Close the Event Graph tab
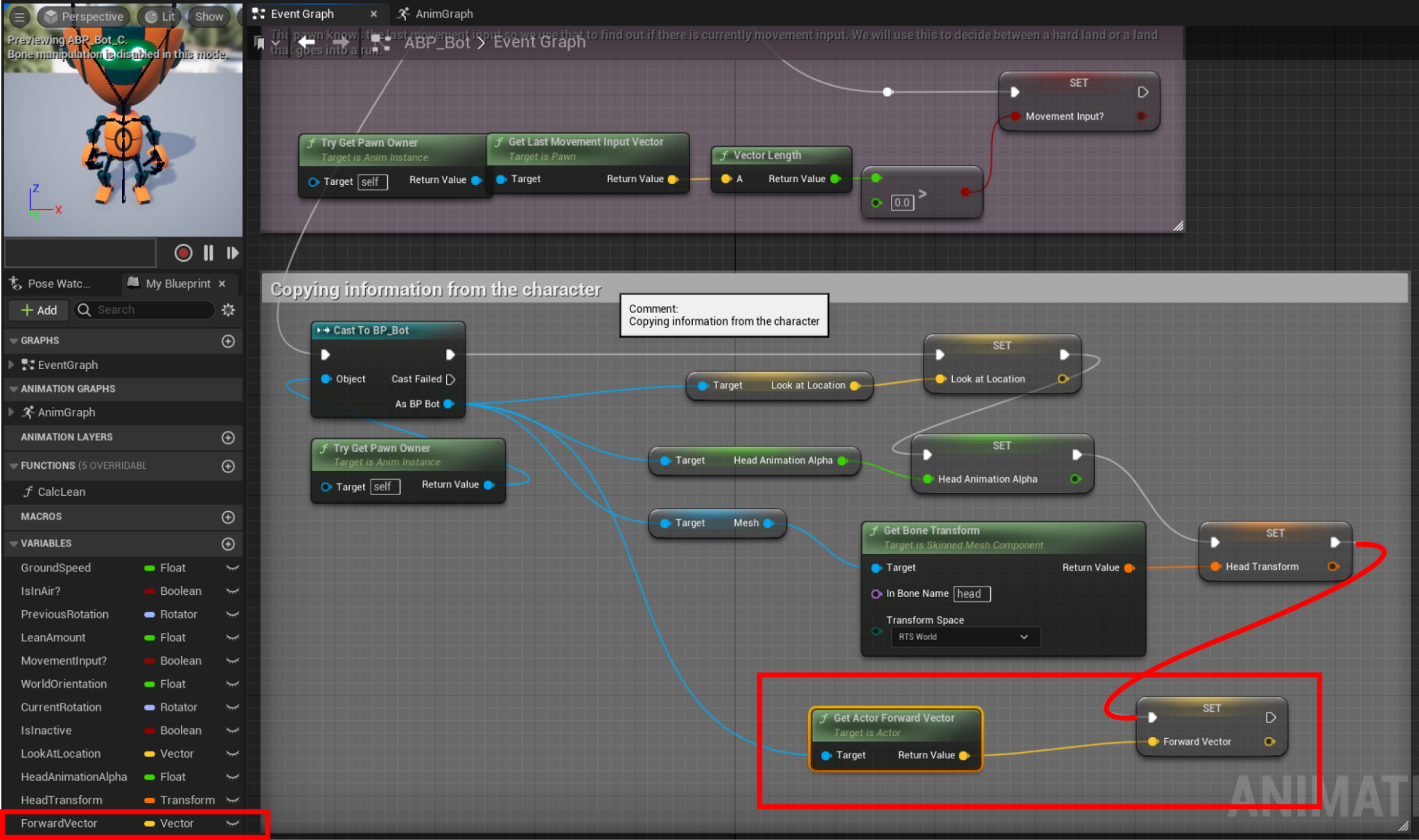Image resolution: width=1419 pixels, height=840 pixels. point(373,14)
